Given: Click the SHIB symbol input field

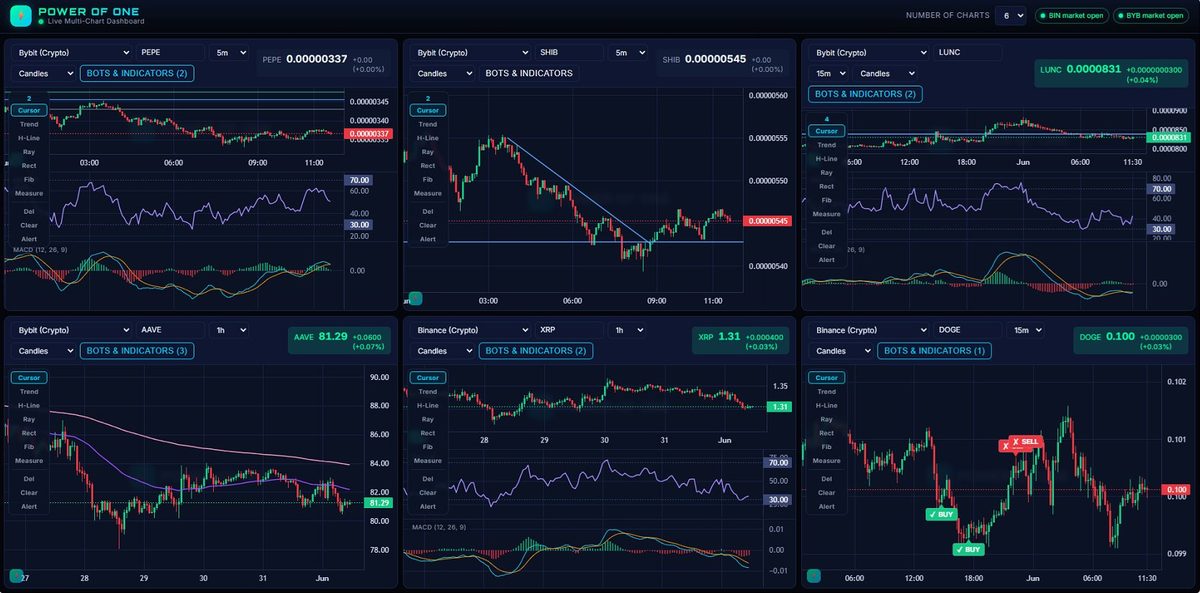Looking at the screenshot, I should (x=570, y=52).
